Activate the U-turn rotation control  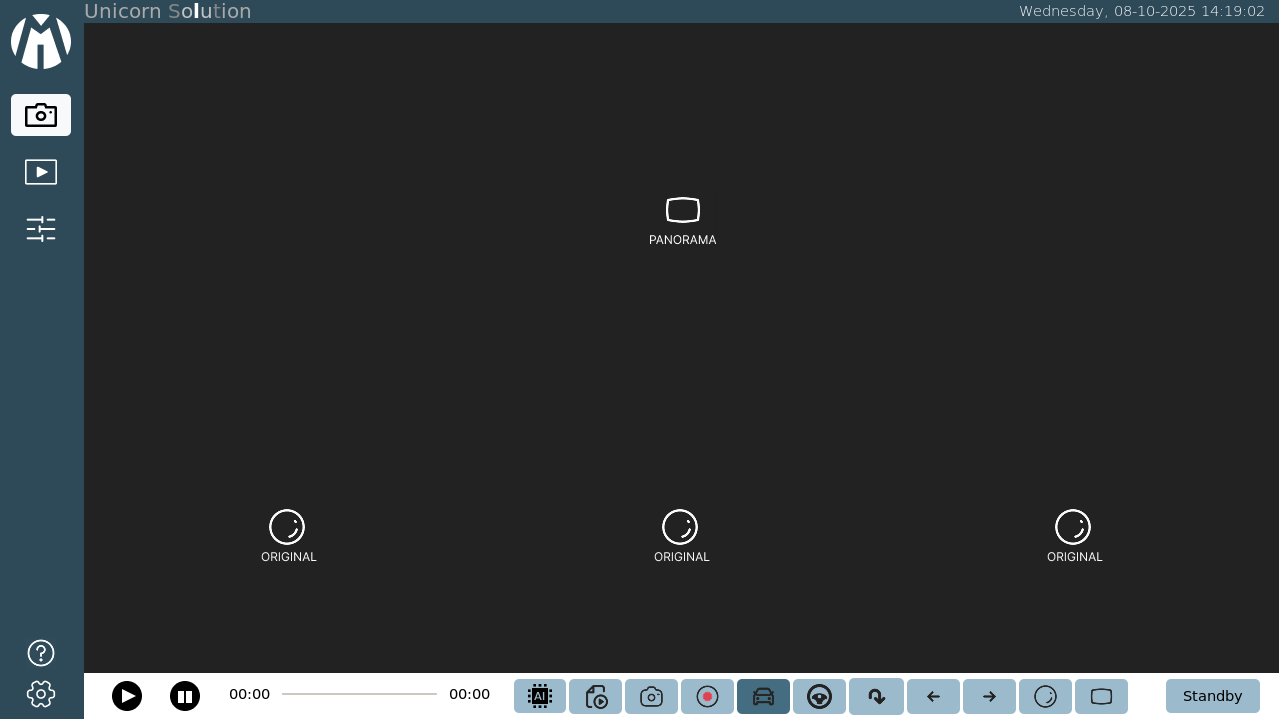point(875,696)
